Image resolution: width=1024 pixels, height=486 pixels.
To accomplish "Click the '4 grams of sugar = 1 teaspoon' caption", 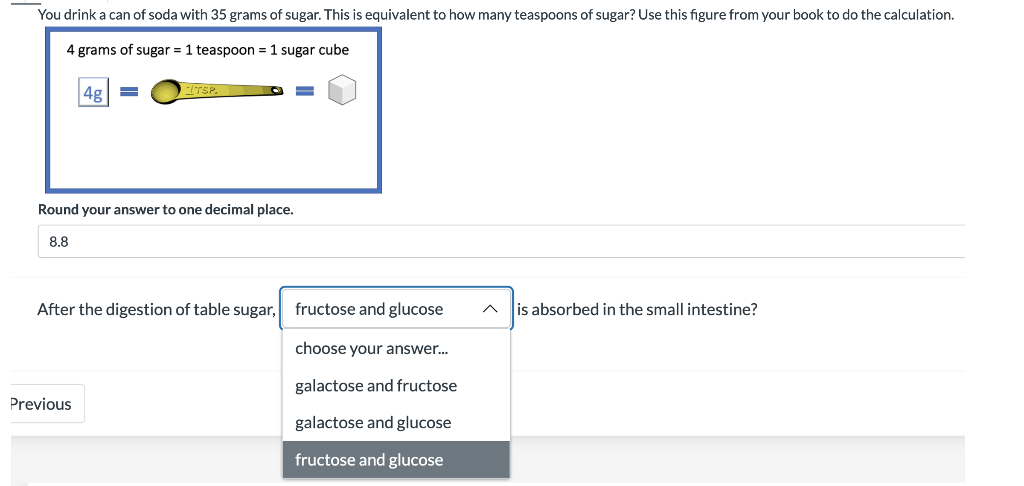I will [x=207, y=49].
